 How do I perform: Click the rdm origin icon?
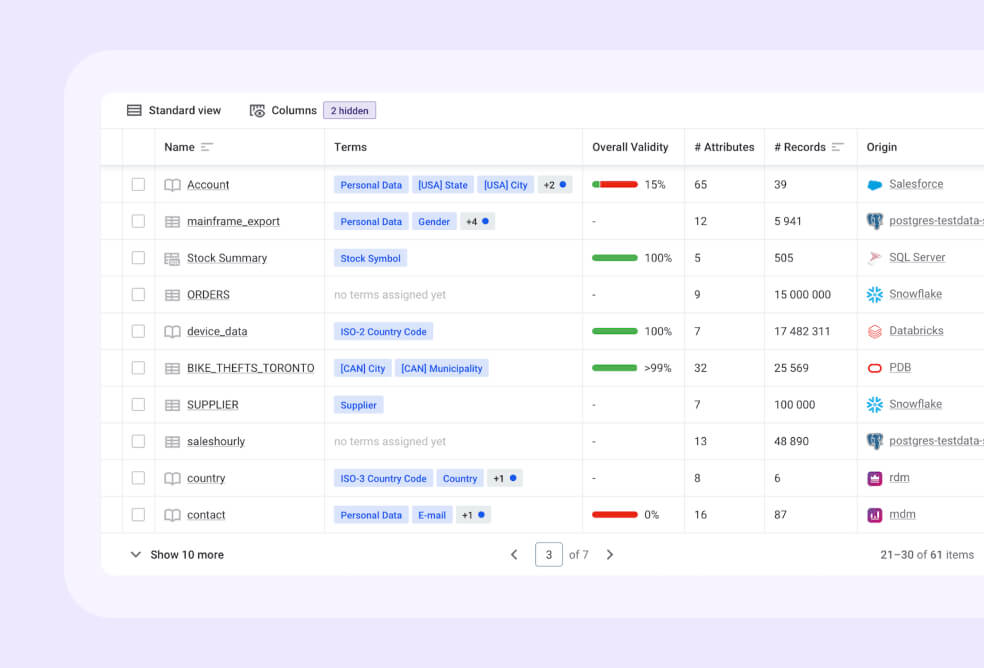[x=875, y=478]
